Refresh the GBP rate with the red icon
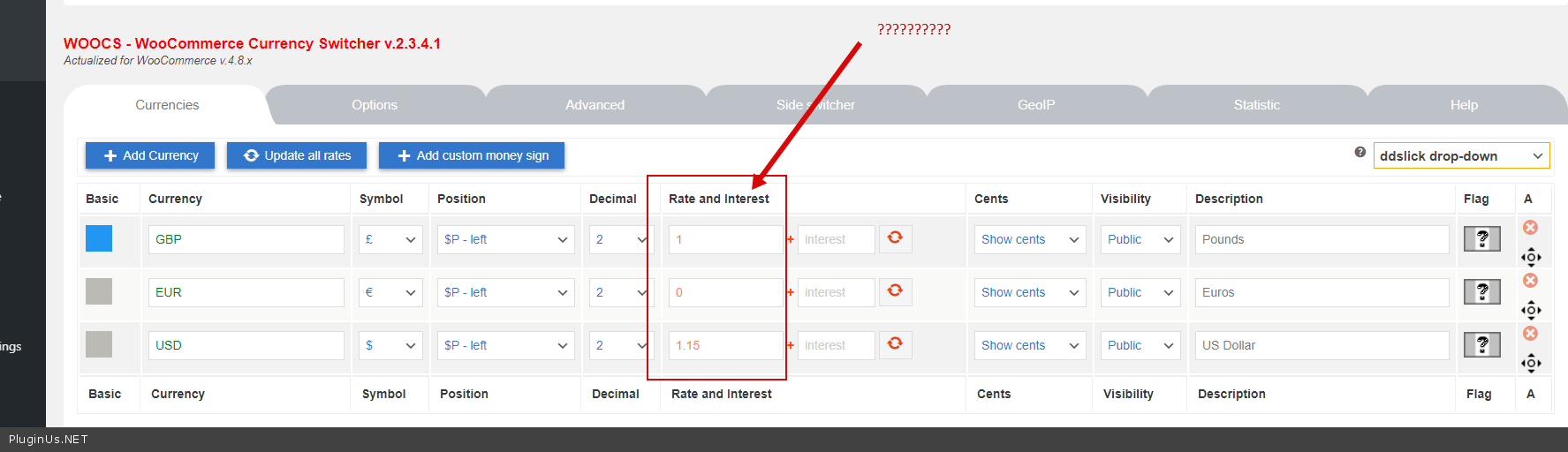The width and height of the screenshot is (1568, 452). [895, 238]
